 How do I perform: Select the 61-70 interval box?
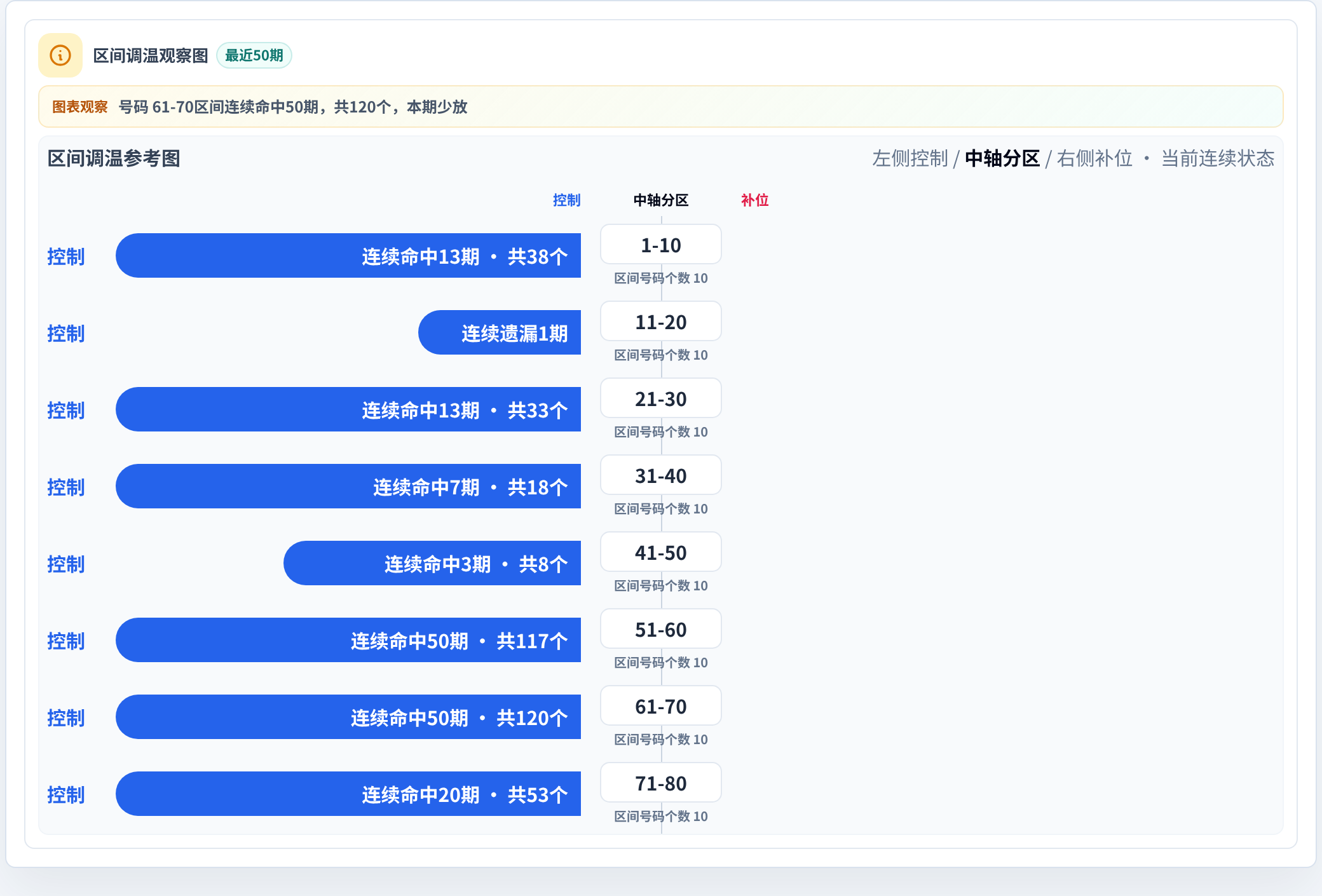(661, 706)
